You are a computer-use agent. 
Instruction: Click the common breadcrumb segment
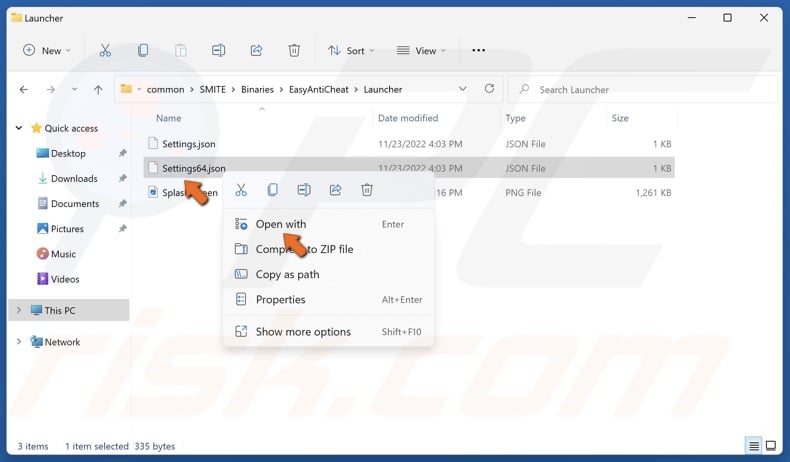pos(165,89)
